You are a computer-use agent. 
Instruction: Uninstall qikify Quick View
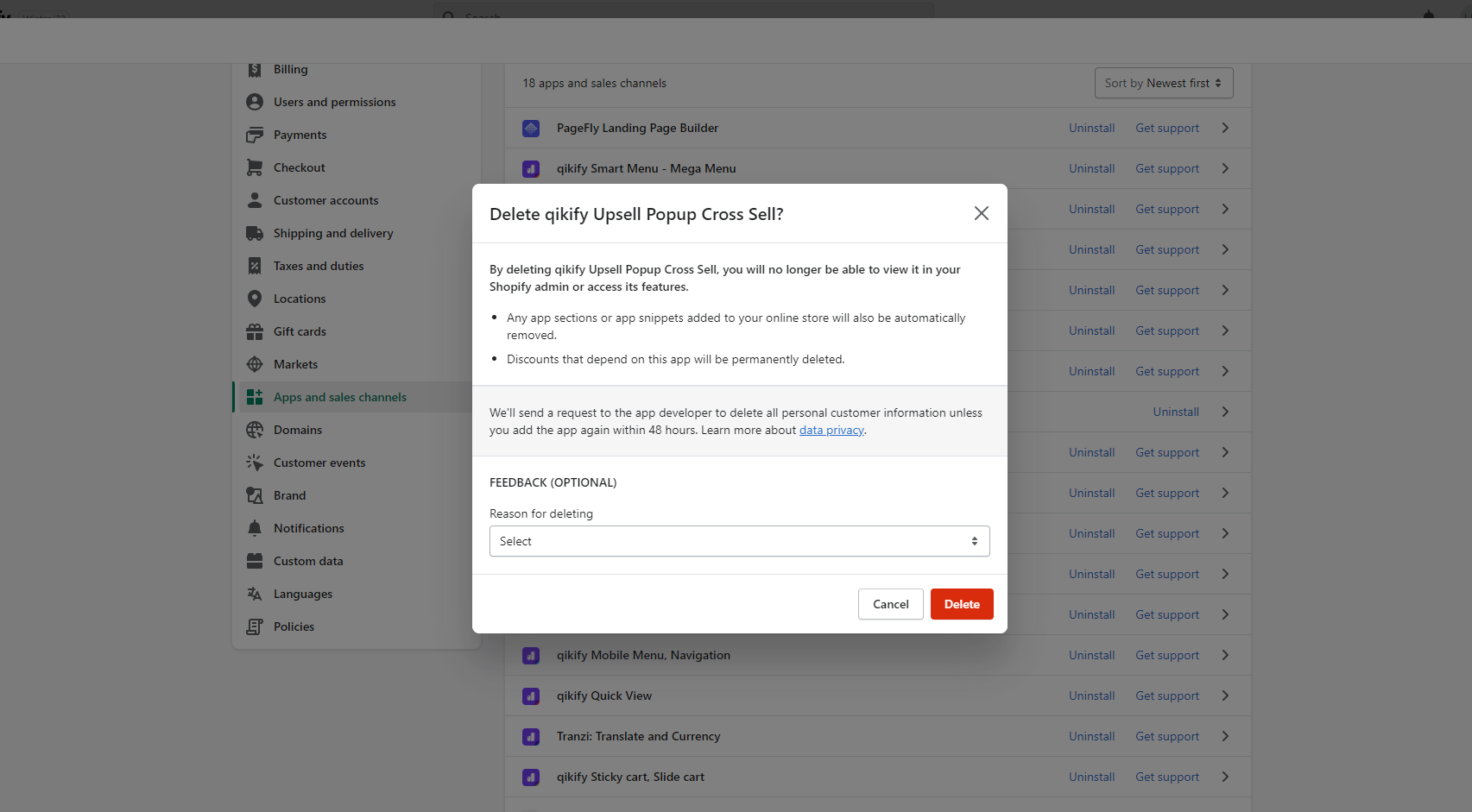(1091, 696)
